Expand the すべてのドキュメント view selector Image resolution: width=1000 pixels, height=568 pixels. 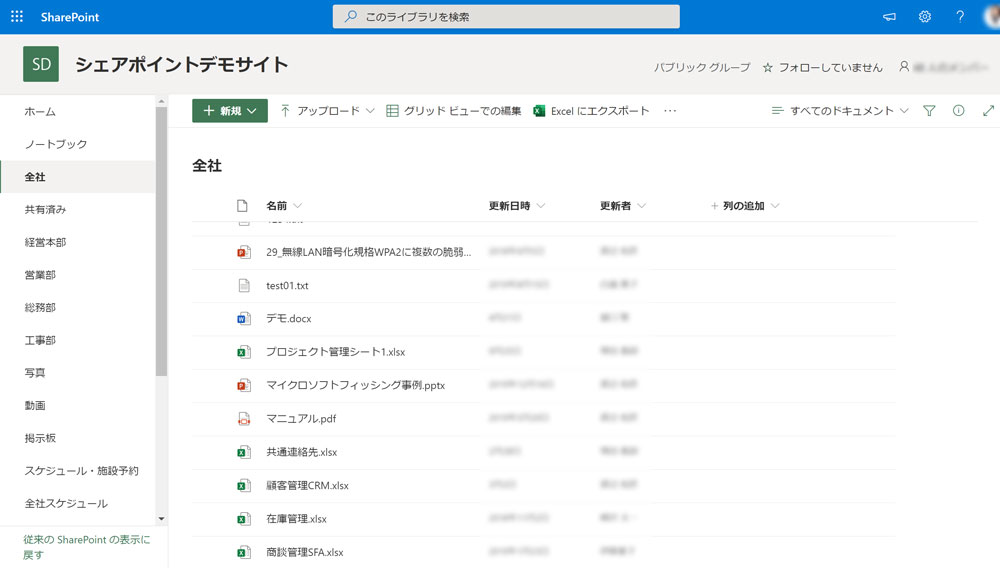840,111
